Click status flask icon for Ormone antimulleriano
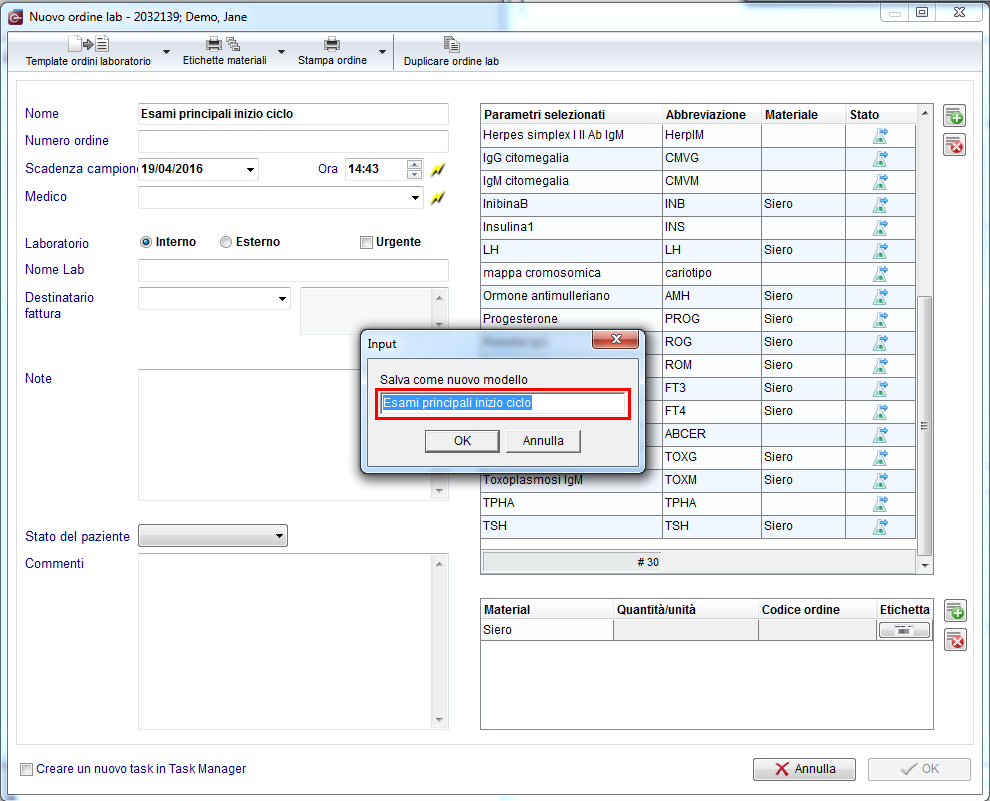The height and width of the screenshot is (801, 990). 880,297
